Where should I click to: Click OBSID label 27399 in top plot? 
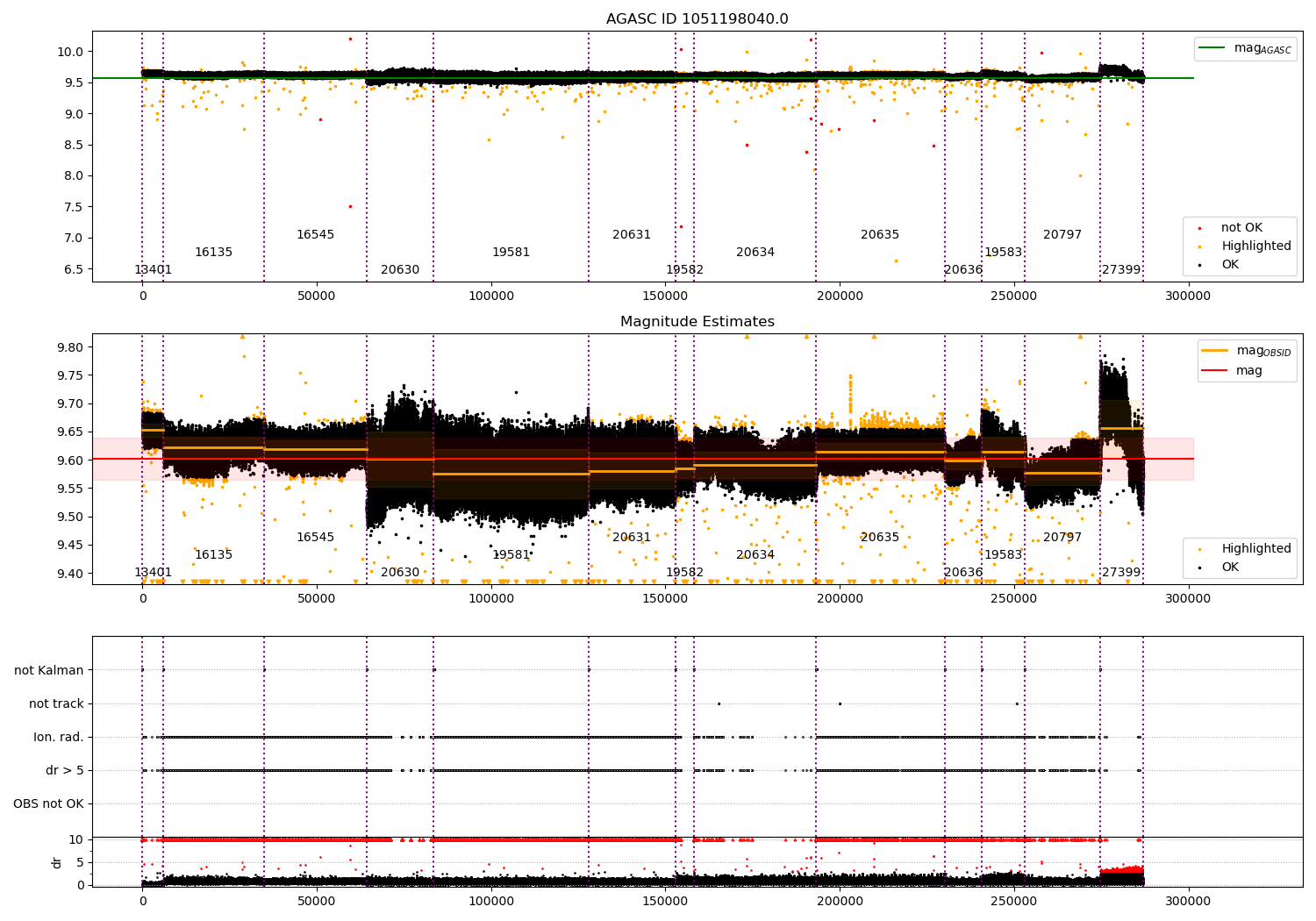(1121, 269)
